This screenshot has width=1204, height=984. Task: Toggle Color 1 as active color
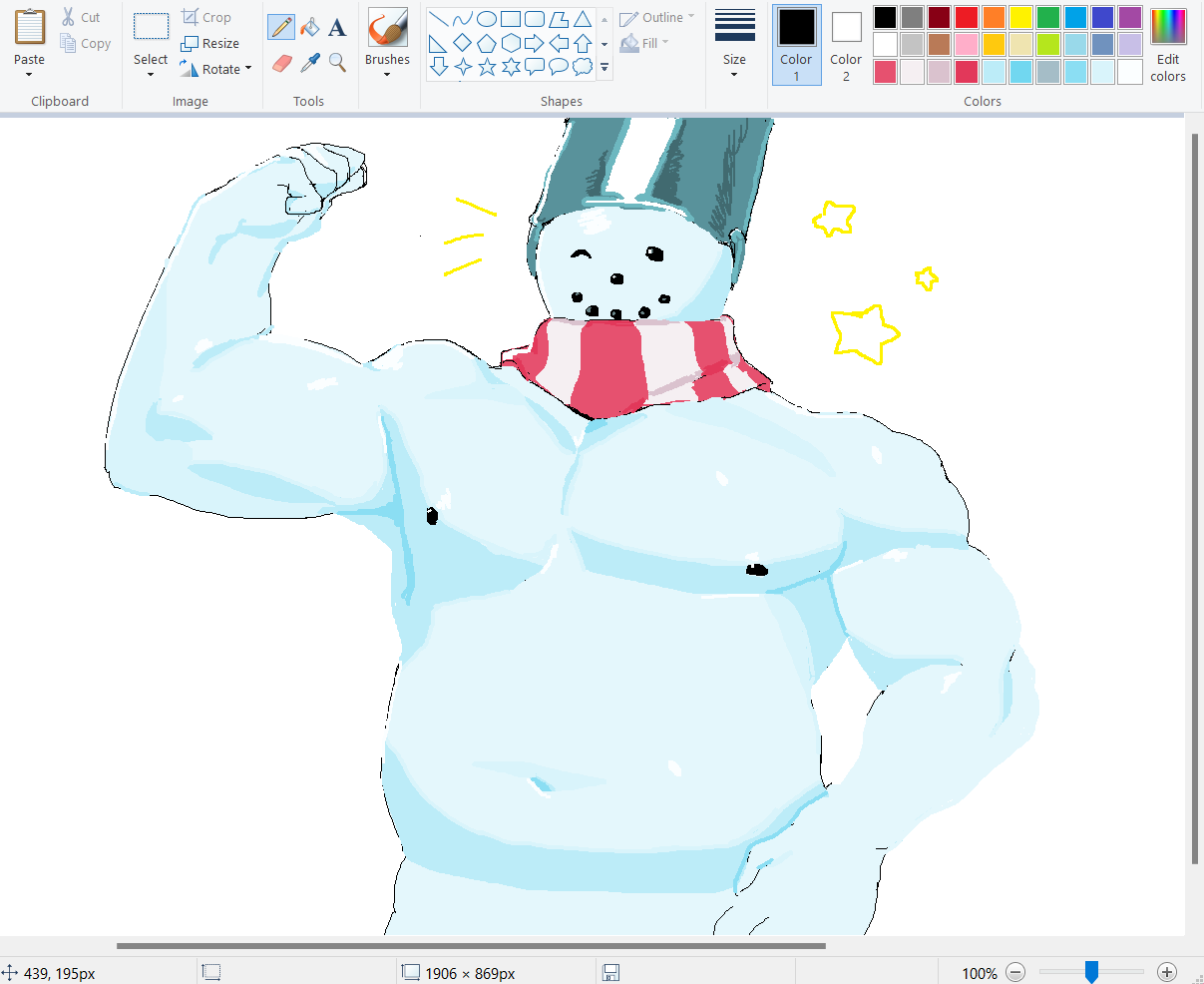pyautogui.click(x=796, y=45)
